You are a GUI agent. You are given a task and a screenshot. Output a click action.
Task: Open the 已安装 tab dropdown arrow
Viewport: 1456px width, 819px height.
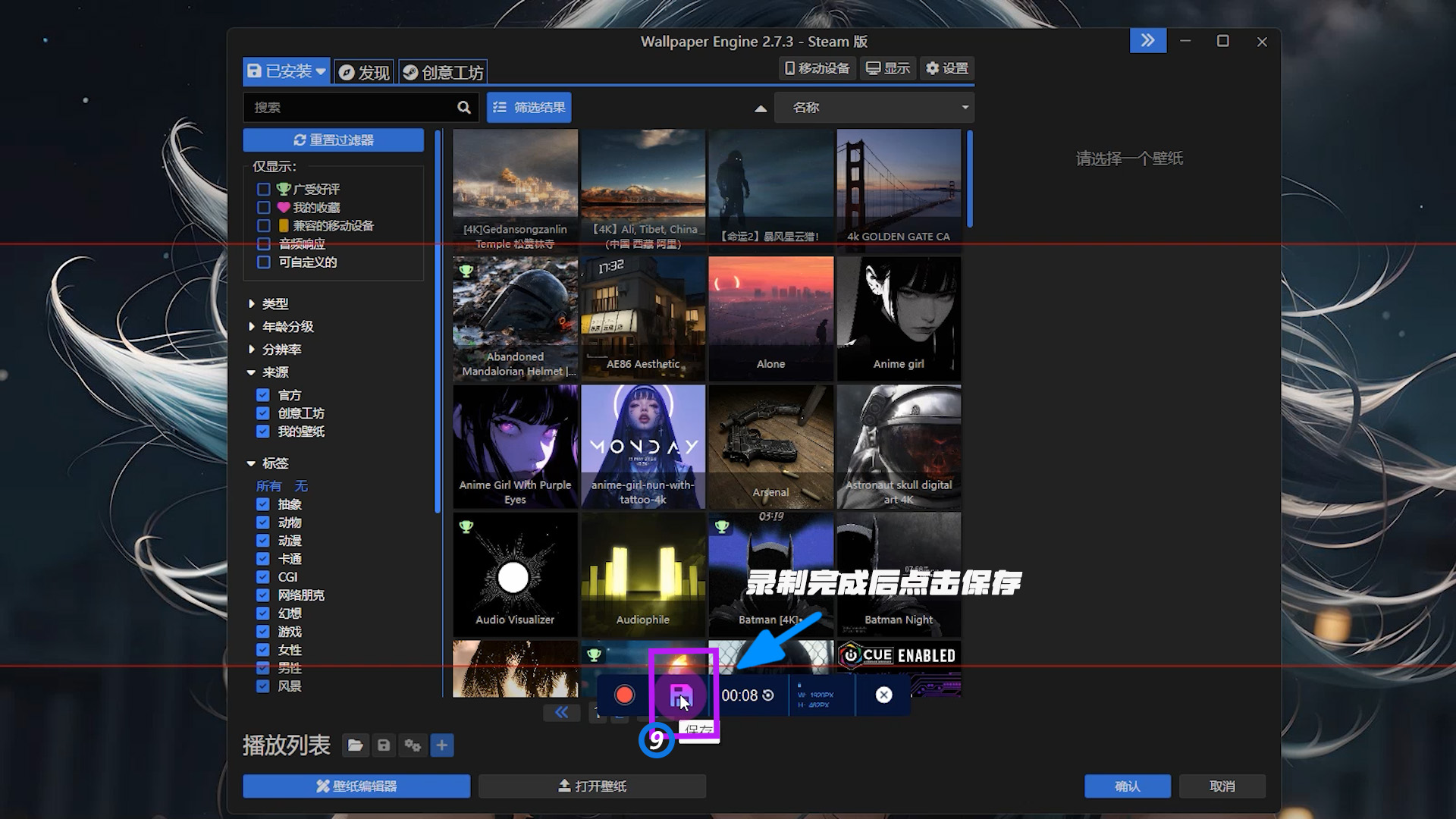(x=321, y=71)
